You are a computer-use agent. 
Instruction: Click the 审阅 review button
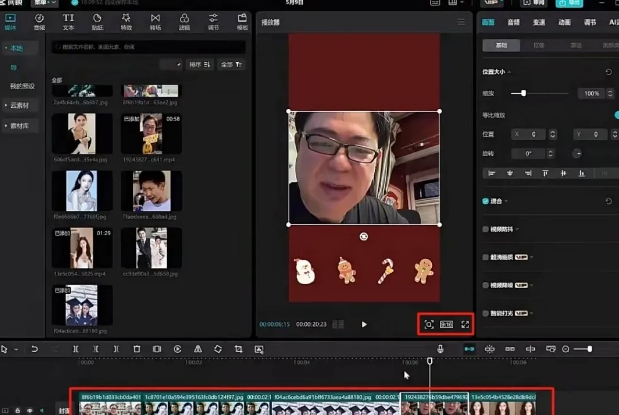533,3
